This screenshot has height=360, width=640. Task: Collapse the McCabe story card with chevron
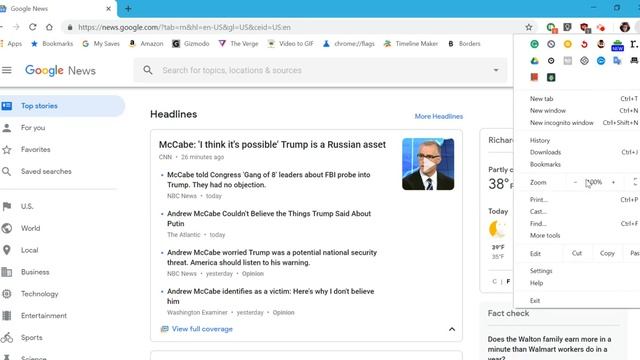(452, 329)
